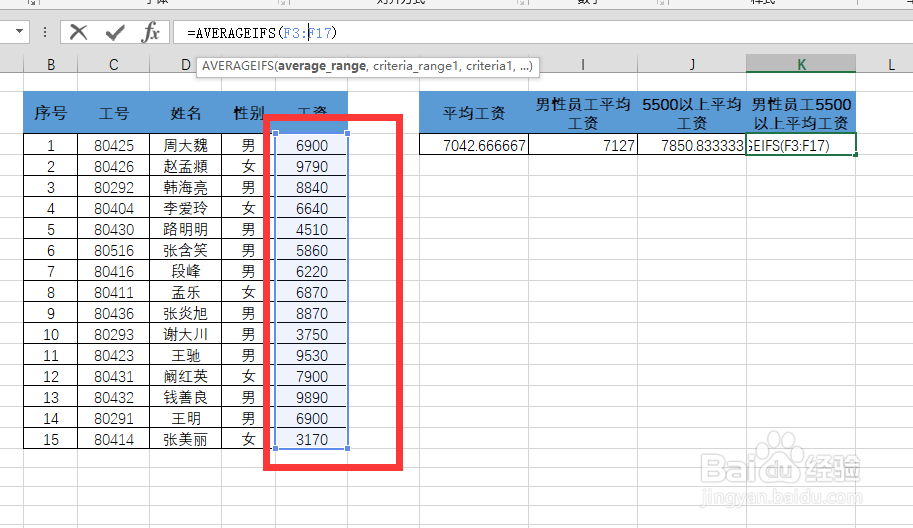Click the 姓名 header cell
Image resolution: width=913 pixels, height=528 pixels.
coord(185,113)
